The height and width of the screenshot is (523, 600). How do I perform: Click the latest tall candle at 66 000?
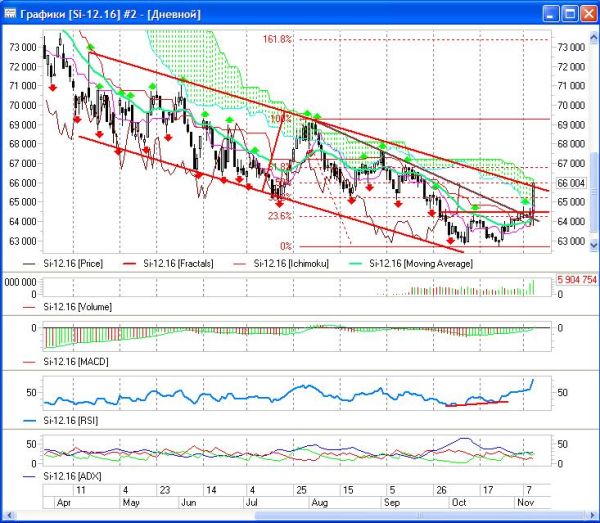pos(533,203)
